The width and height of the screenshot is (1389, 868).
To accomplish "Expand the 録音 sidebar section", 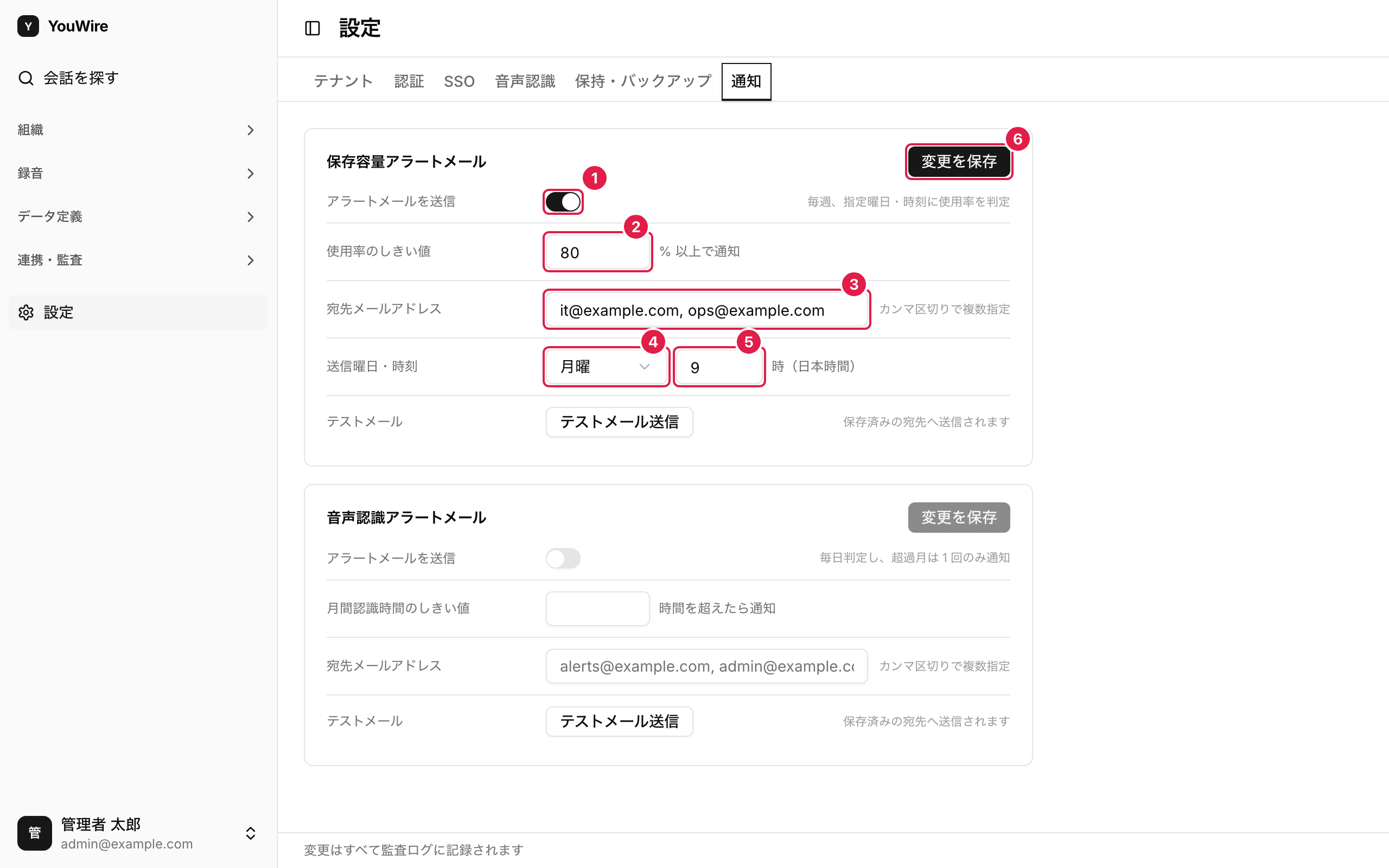I will pos(138,174).
